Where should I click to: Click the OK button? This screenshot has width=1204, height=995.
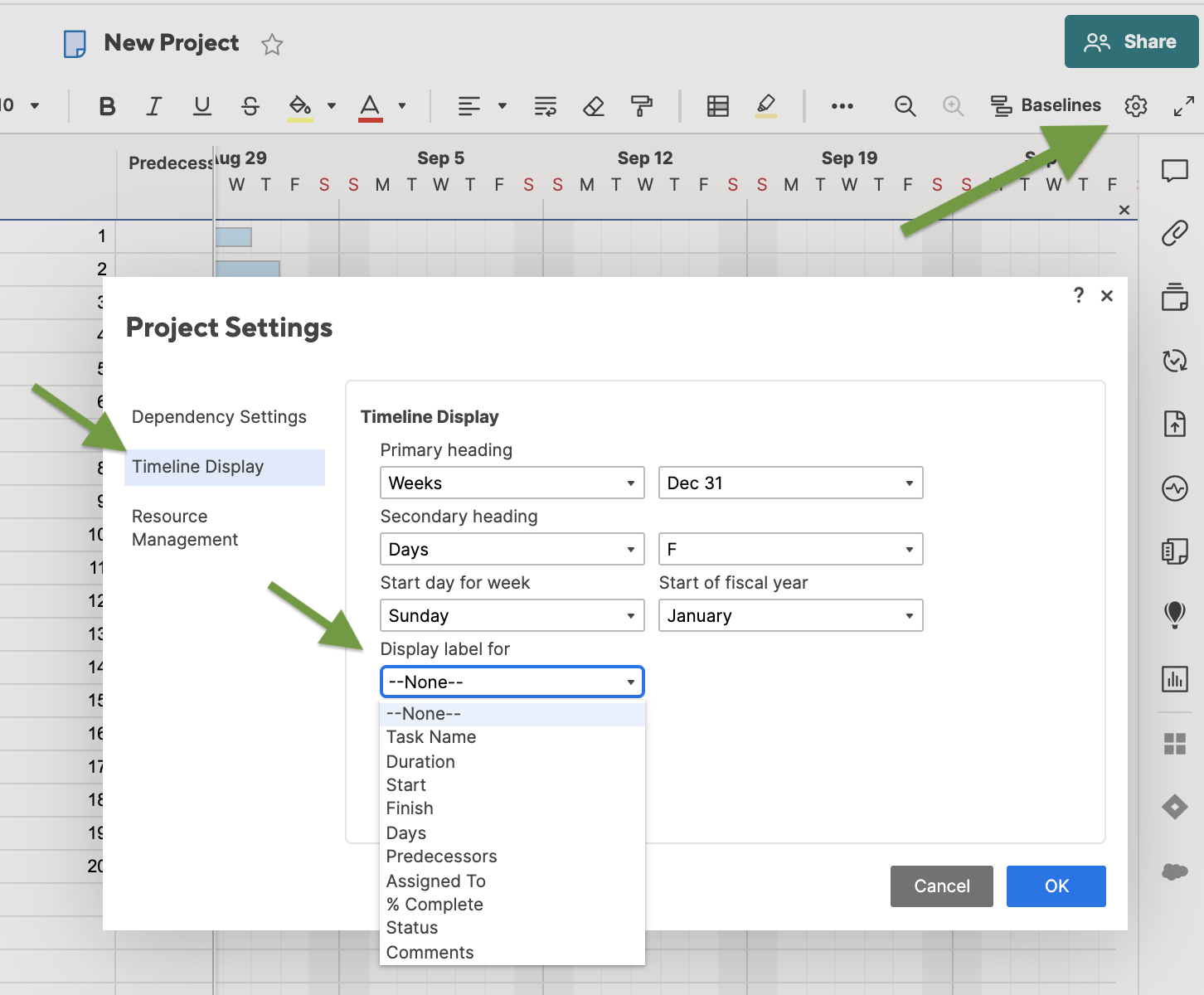point(1056,886)
